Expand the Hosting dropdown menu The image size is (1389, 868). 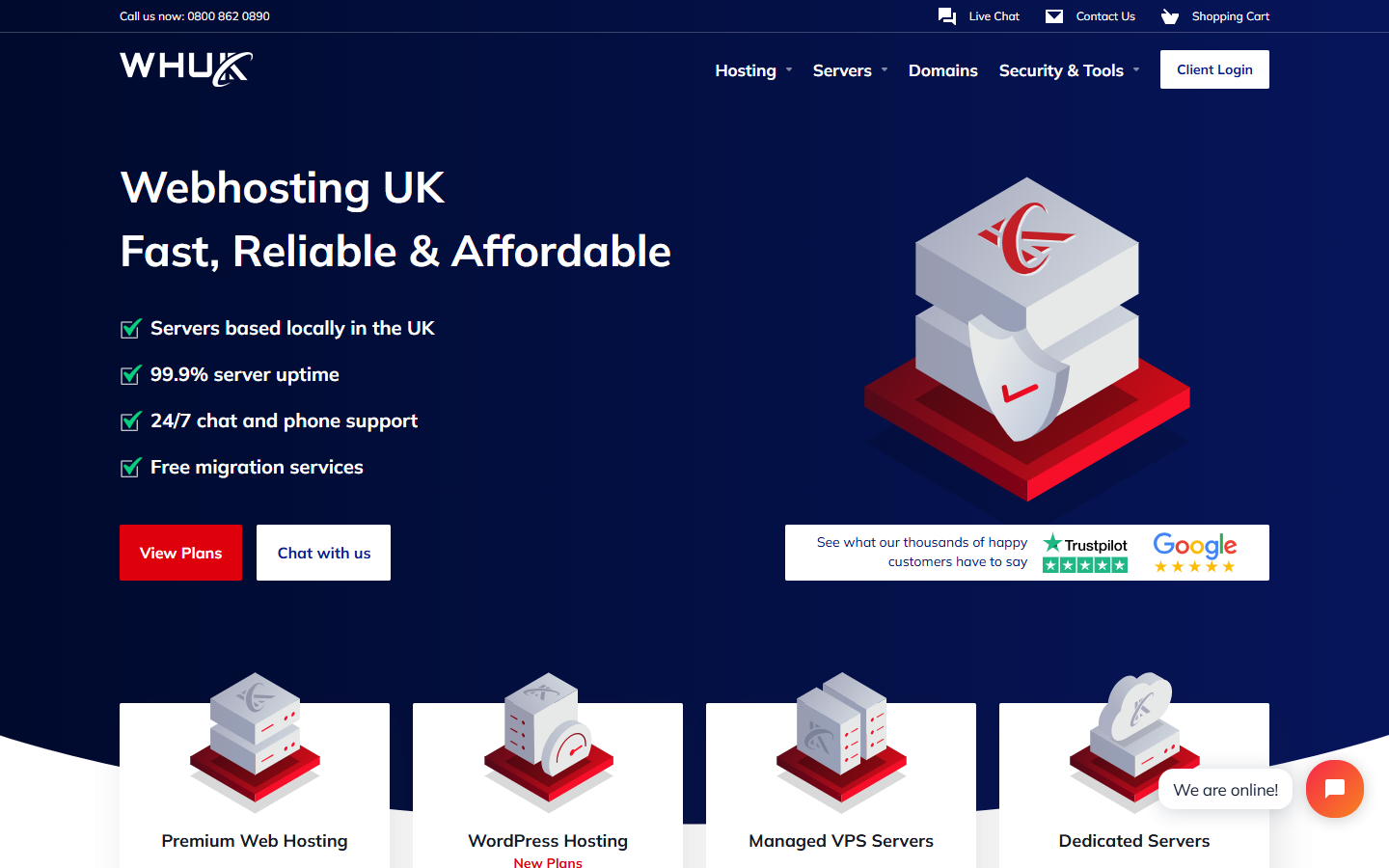click(x=753, y=70)
